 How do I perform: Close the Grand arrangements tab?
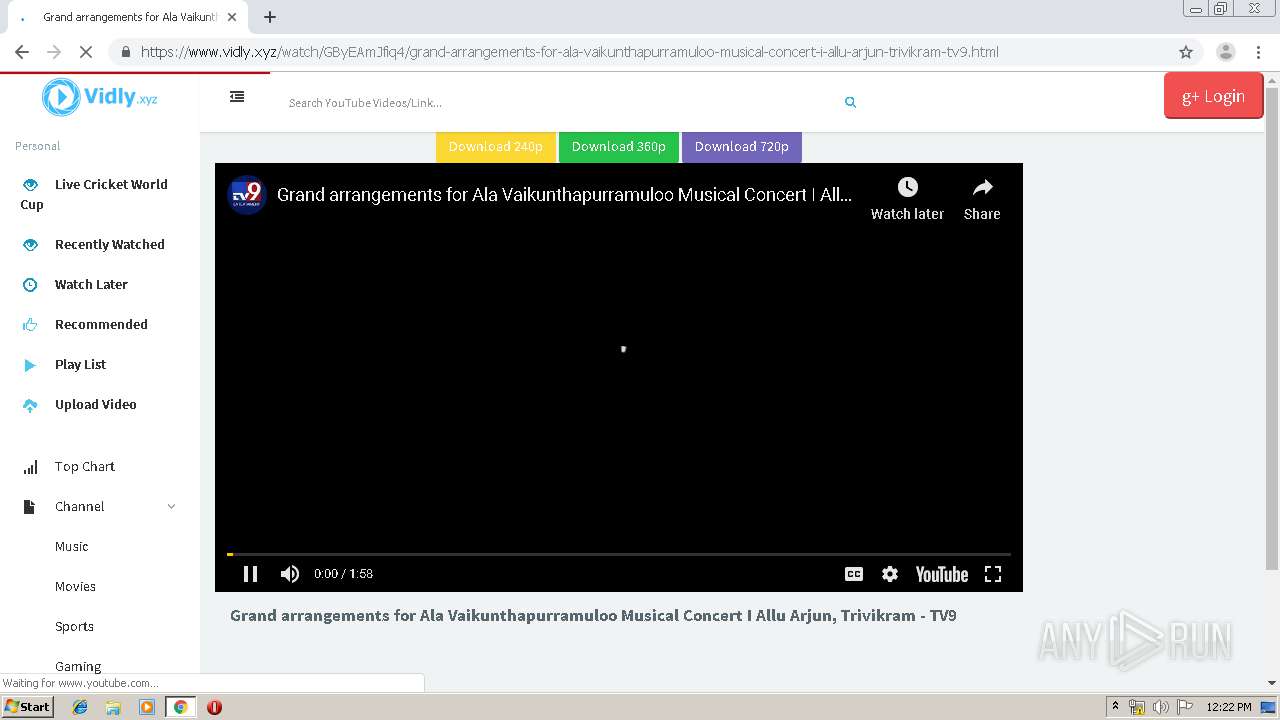[232, 17]
